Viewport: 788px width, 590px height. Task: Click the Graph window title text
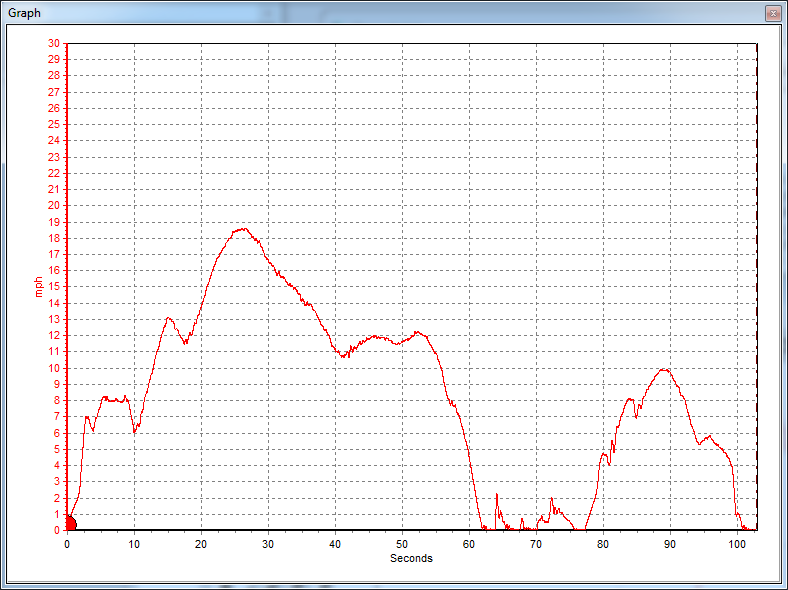(25, 13)
